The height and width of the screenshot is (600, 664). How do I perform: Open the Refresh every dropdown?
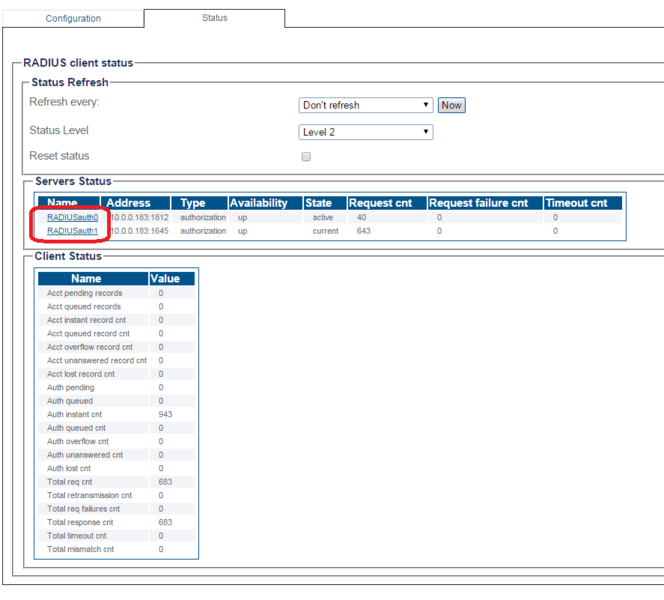365,105
